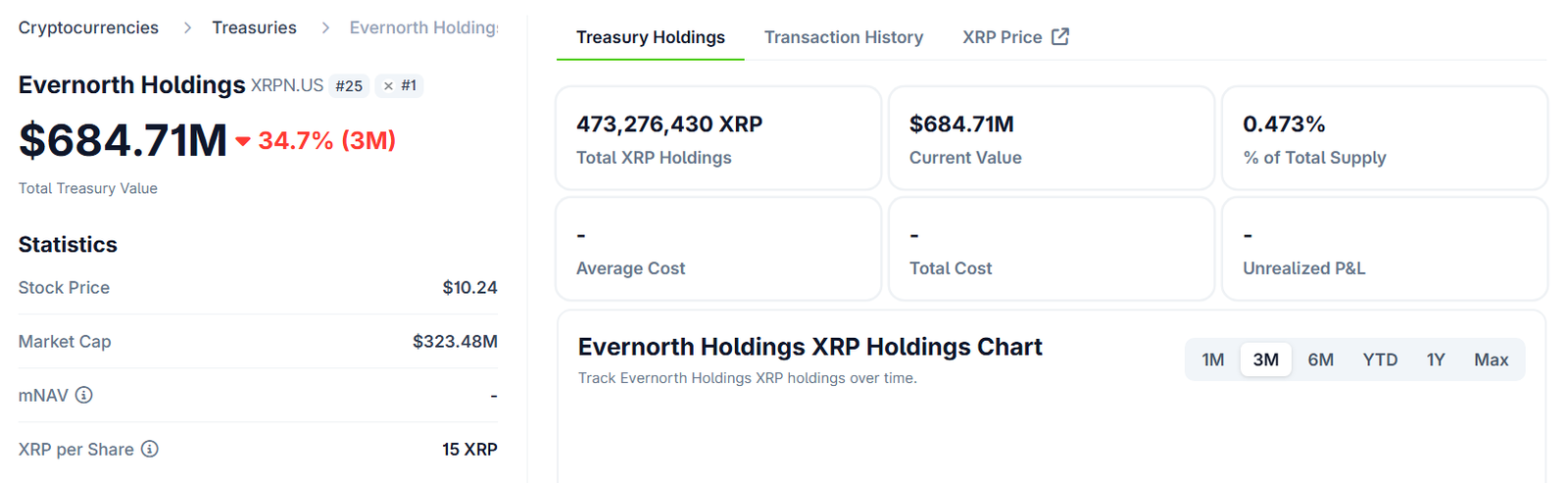Click the XRP per Share info icon
The image size is (1568, 483).
[150, 449]
